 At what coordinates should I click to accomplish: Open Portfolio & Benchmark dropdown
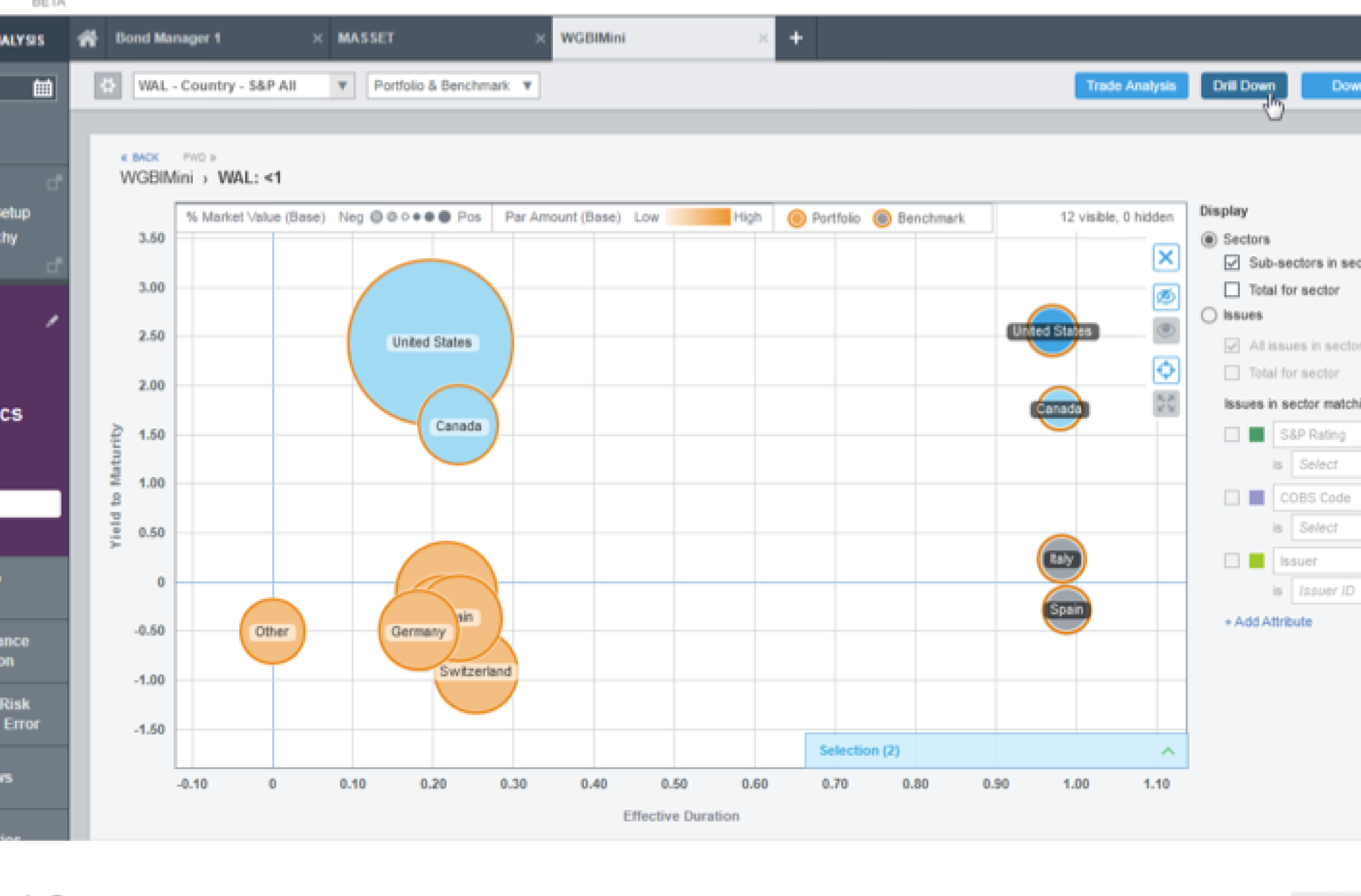[452, 86]
